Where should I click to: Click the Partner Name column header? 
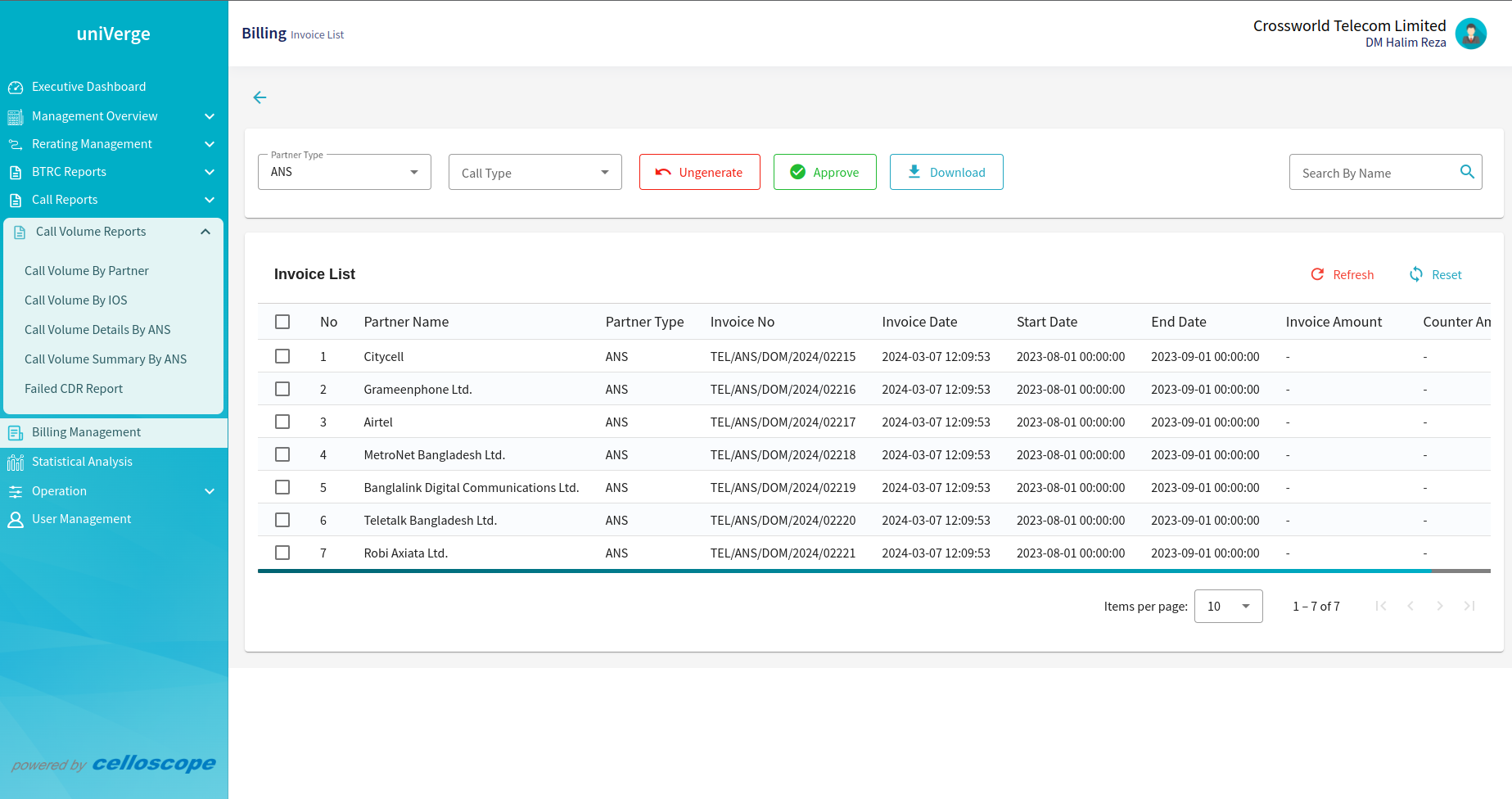(406, 322)
